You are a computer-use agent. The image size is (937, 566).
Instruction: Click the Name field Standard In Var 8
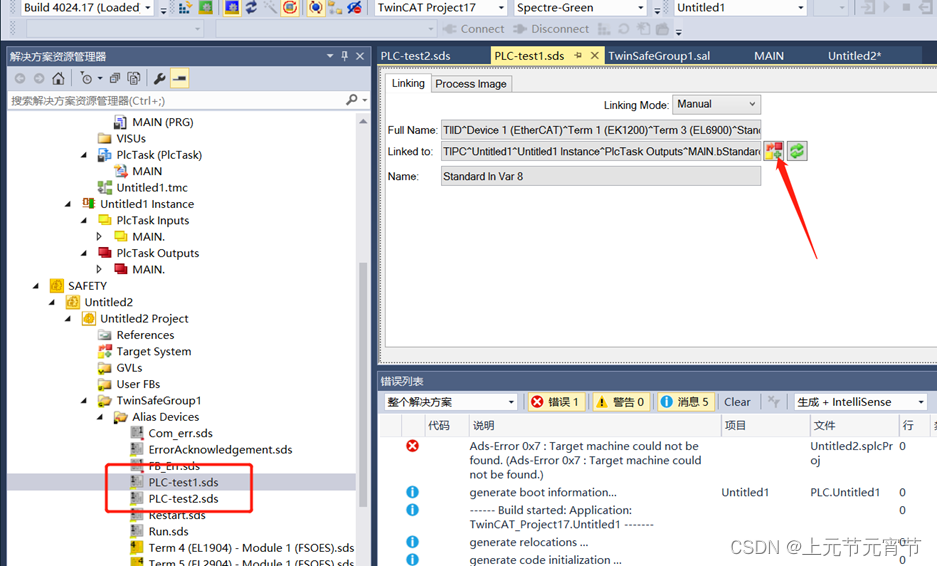tap(601, 176)
